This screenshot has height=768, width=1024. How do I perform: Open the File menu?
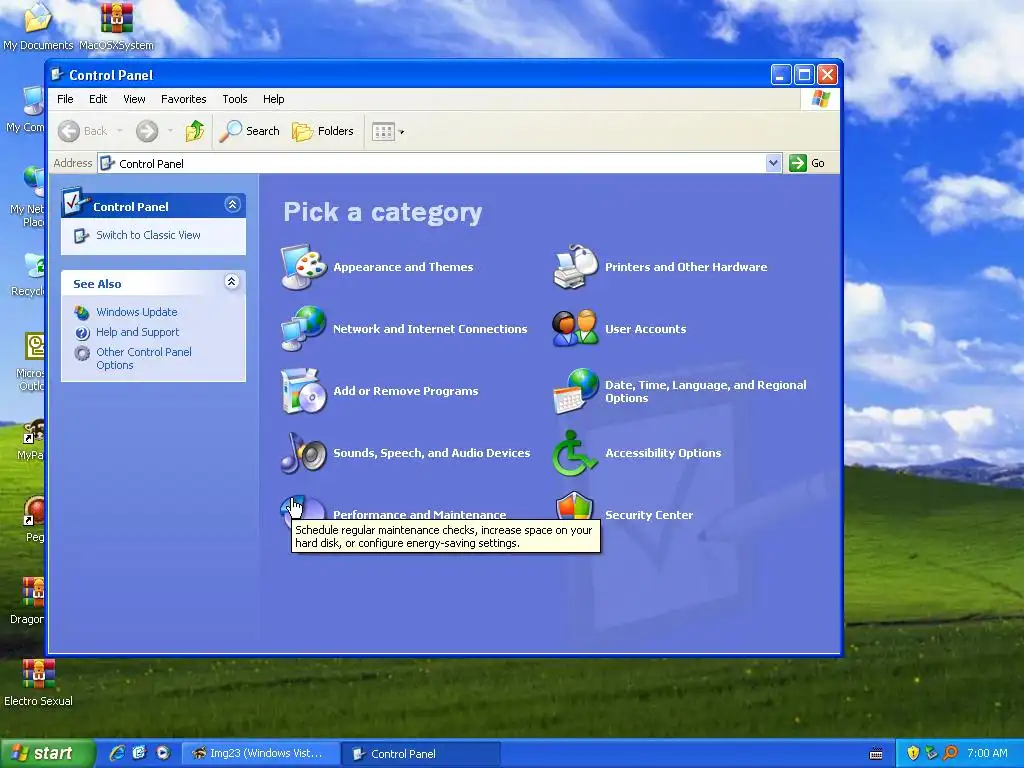click(x=65, y=99)
